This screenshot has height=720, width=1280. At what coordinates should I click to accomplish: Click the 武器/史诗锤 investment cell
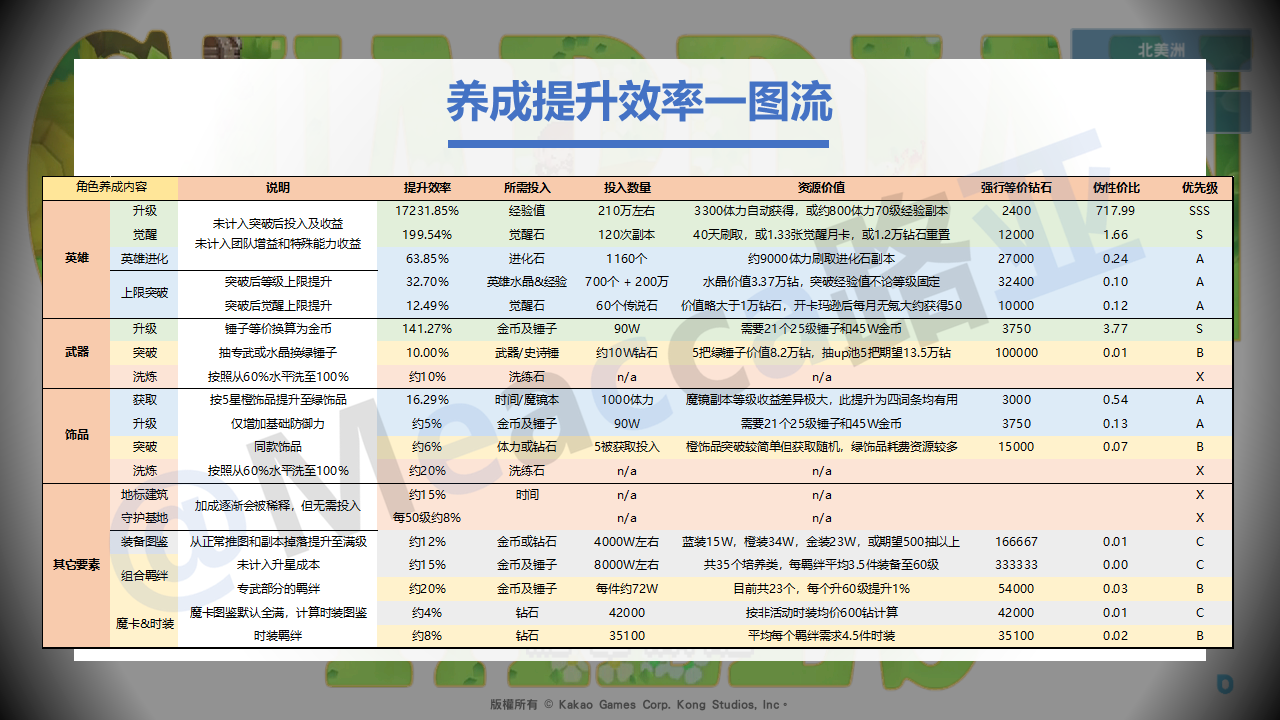tap(527, 352)
